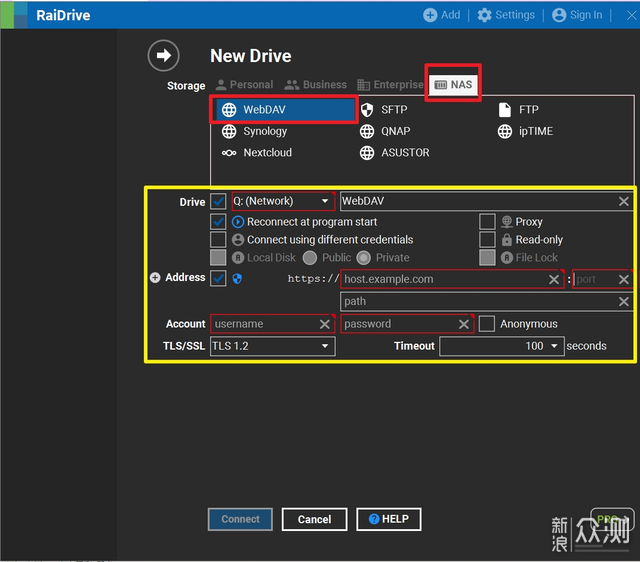Screen dimensions: 640x562
Task: Choose Nextcloud storage type
Action: tap(257, 153)
